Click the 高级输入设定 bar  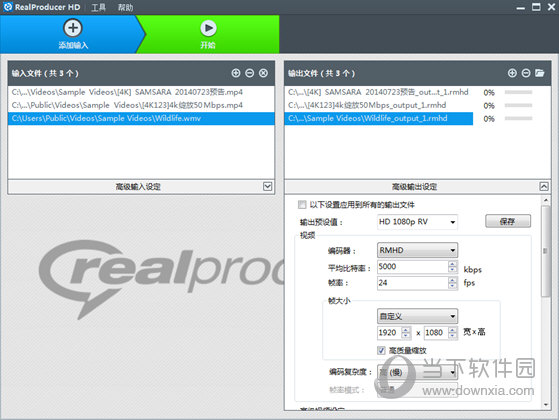141,187
